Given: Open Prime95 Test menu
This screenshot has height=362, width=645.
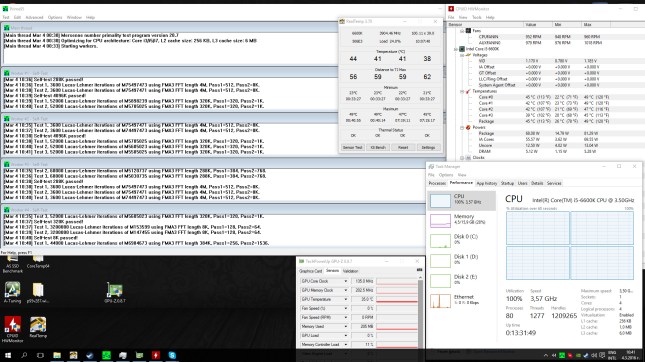Looking at the screenshot, I should coord(6,17).
